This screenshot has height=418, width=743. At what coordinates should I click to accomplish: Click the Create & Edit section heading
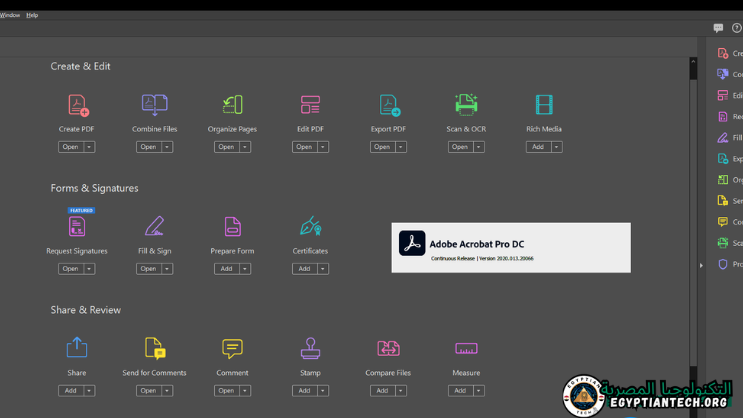point(81,66)
